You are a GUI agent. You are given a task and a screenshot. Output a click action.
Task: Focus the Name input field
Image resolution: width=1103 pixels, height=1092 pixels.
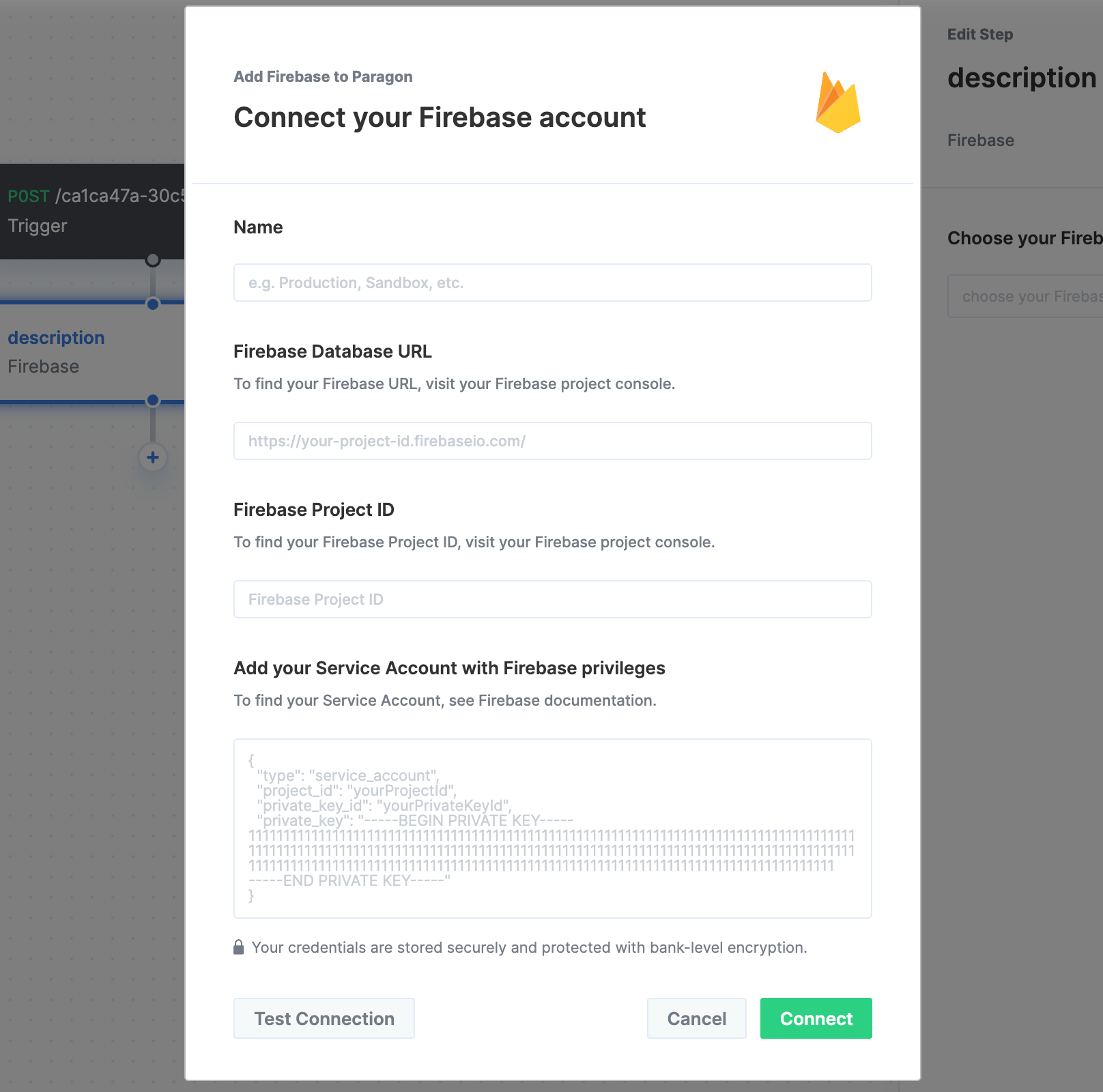pyautogui.click(x=553, y=283)
